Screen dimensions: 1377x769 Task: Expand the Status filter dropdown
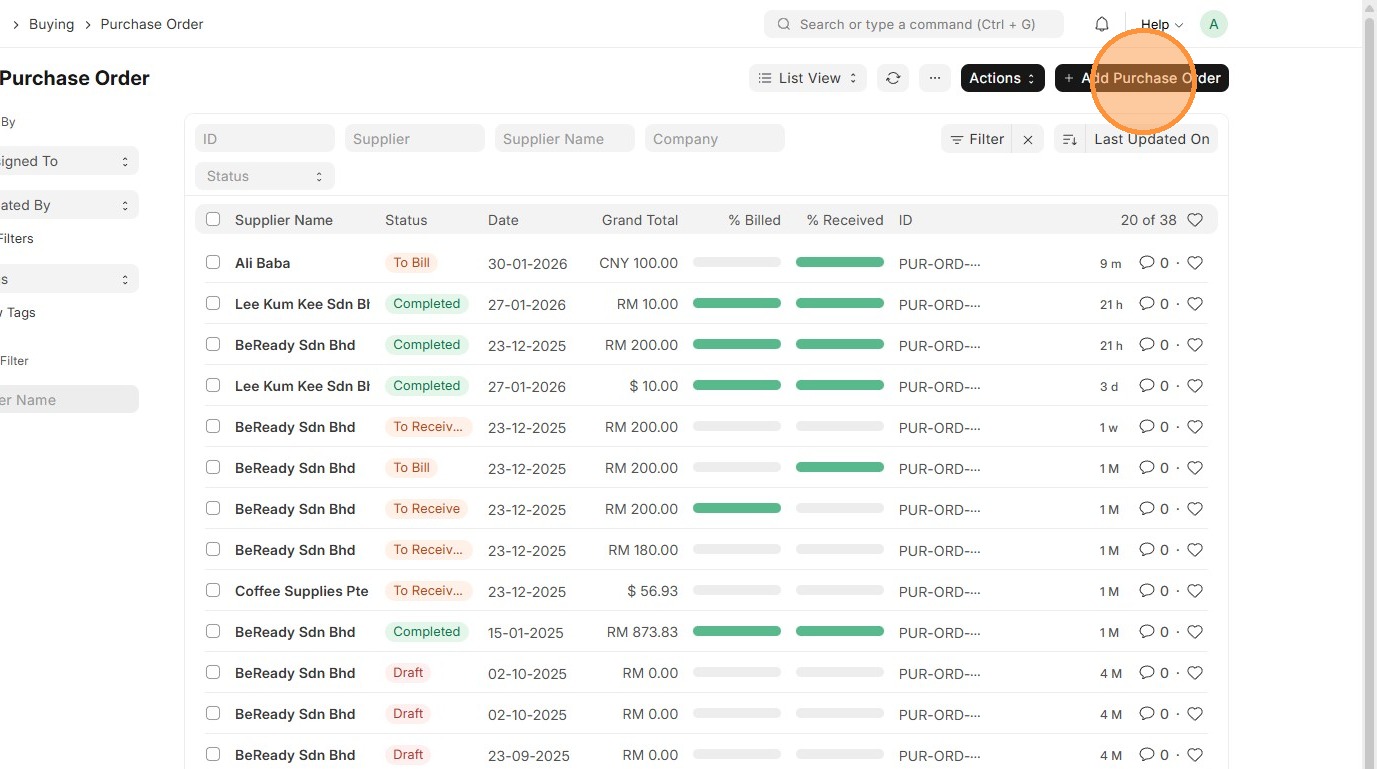click(x=264, y=176)
